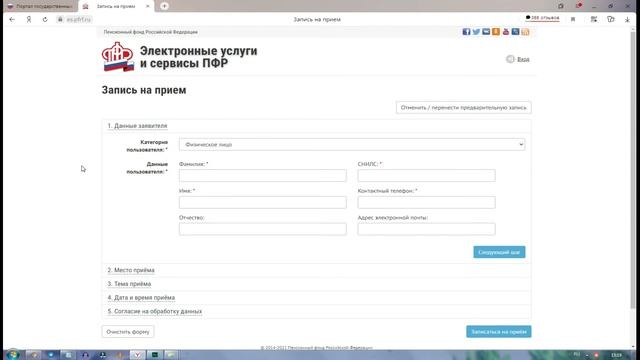
Task: Focus the 'СНИЛС' input field
Action: [x=427, y=176]
